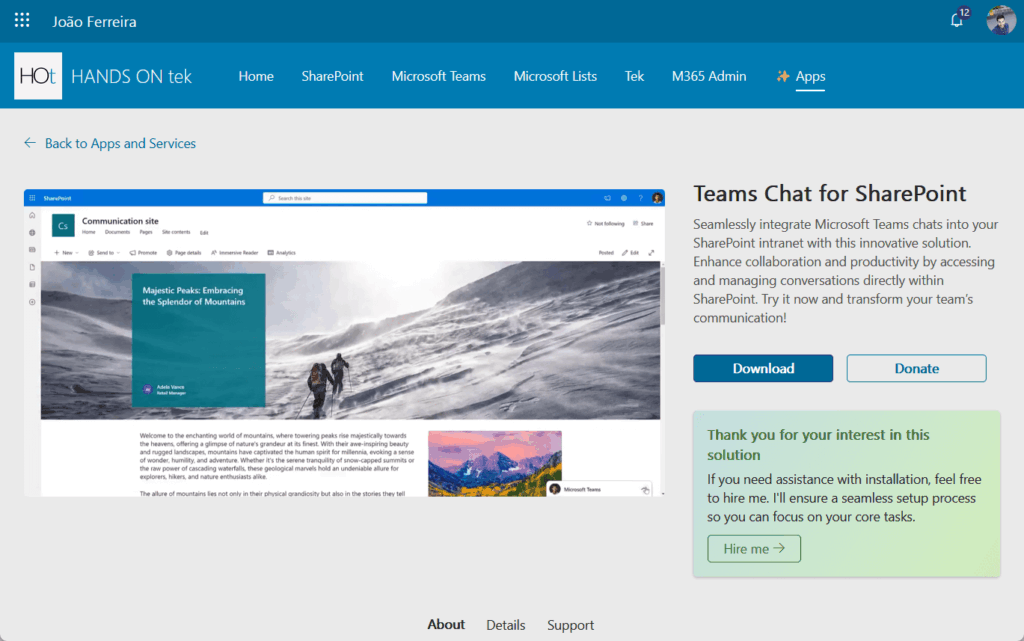
Task: Click the HOt site logo
Action: 38,76
